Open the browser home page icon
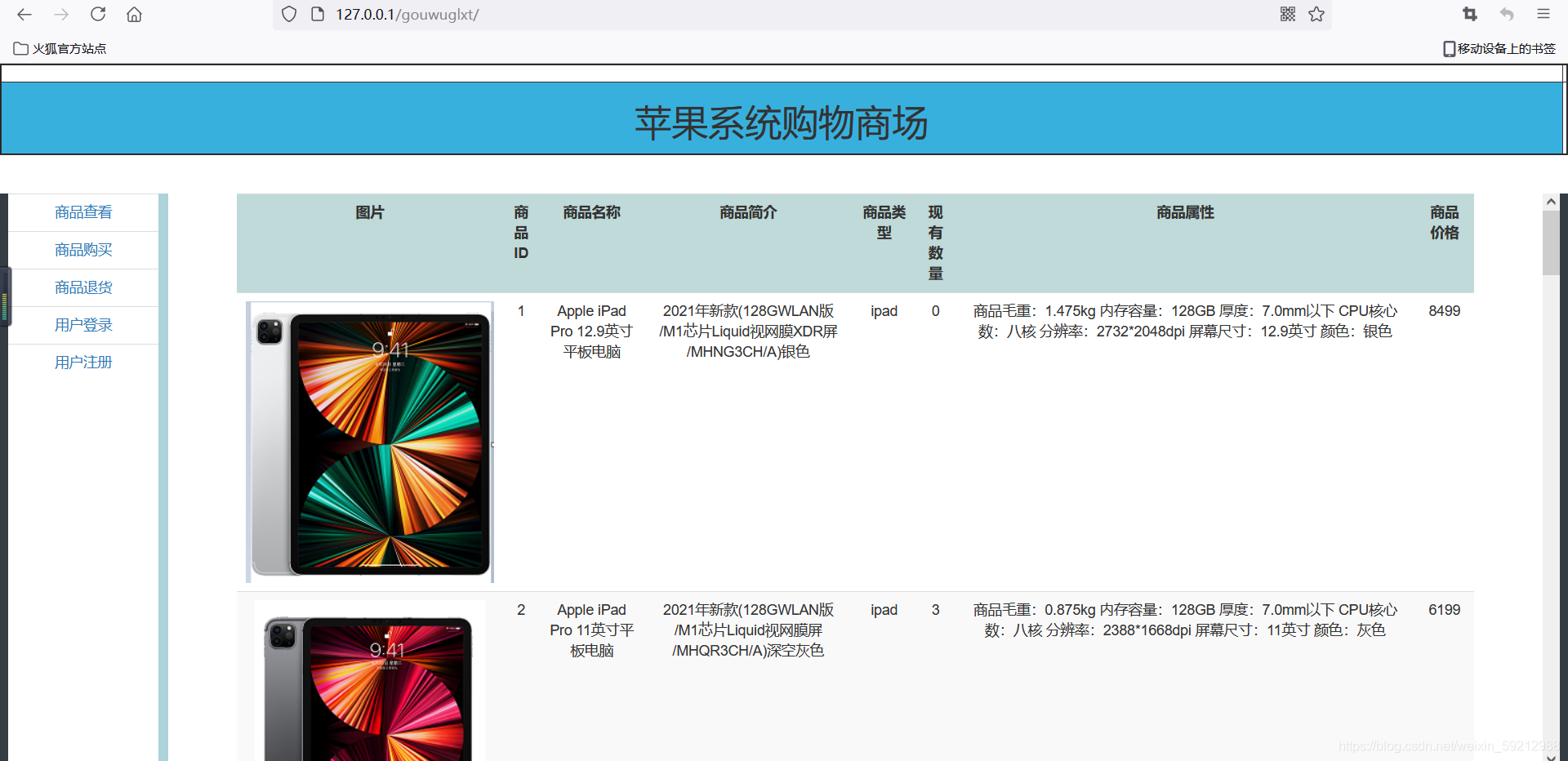 pos(134,14)
